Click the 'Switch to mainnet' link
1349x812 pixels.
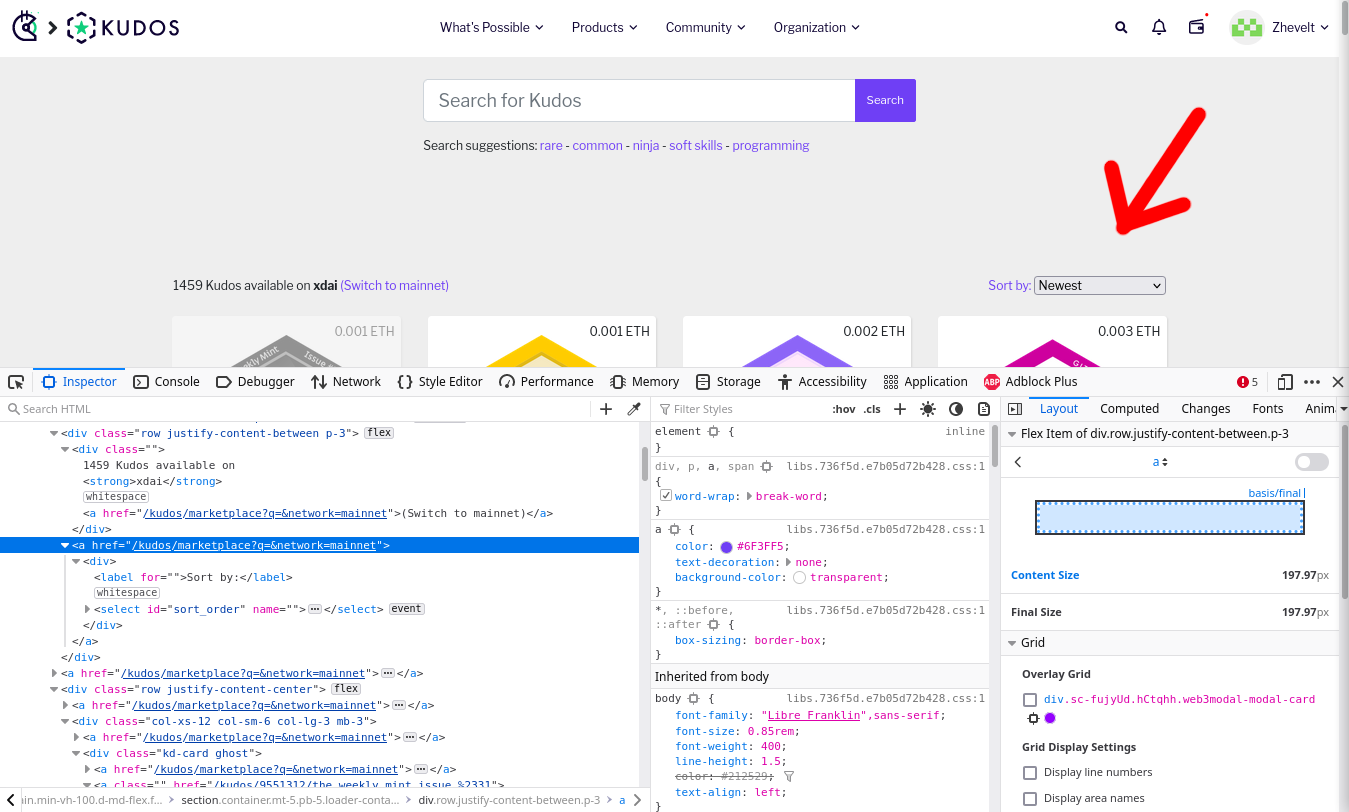(394, 286)
